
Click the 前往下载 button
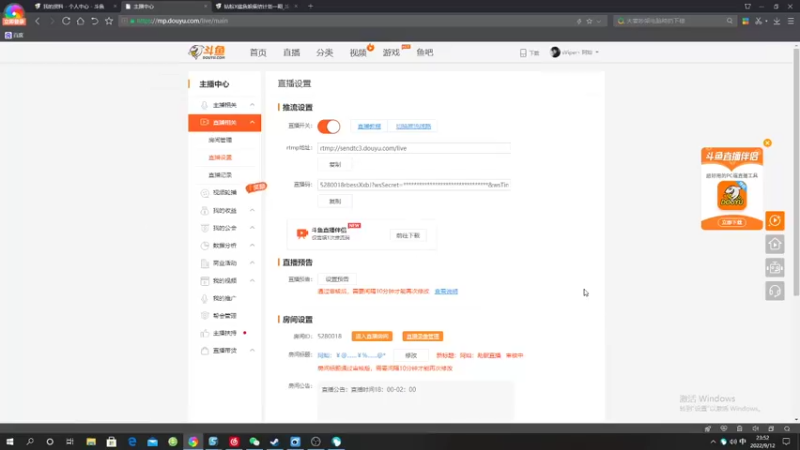pyautogui.click(x=408, y=235)
